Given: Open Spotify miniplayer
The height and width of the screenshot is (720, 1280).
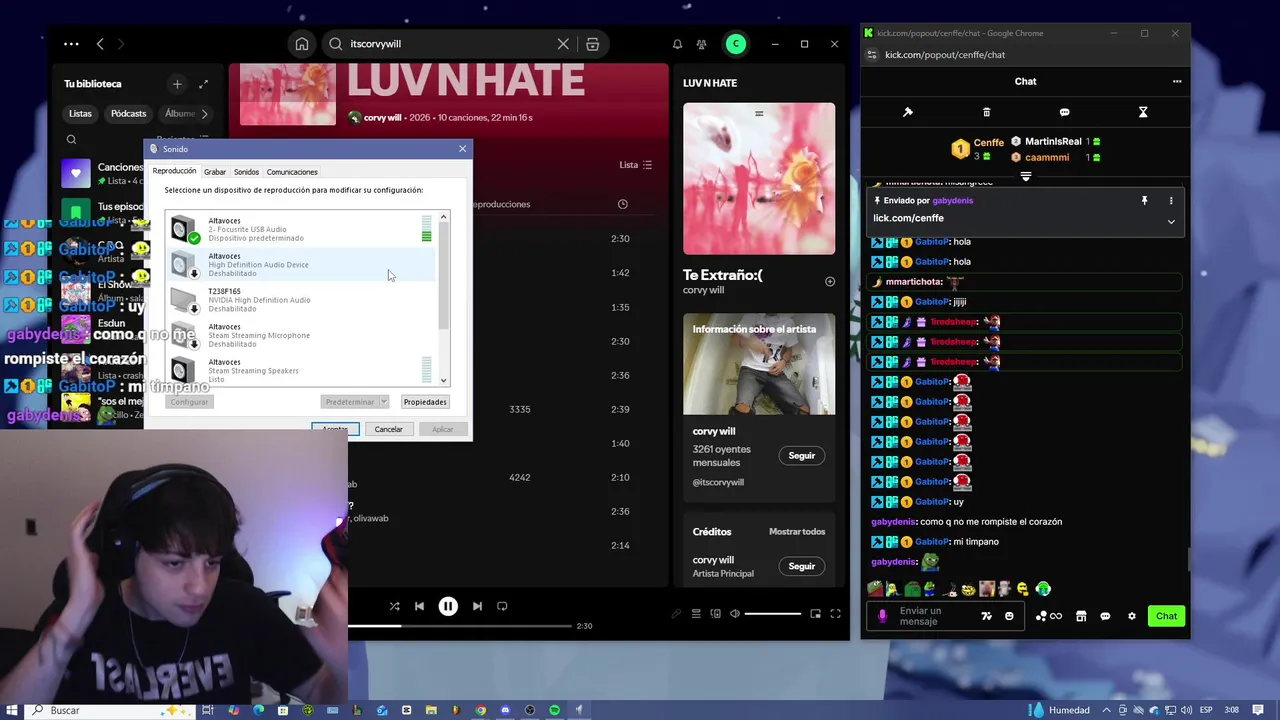Looking at the screenshot, I should tap(815, 614).
